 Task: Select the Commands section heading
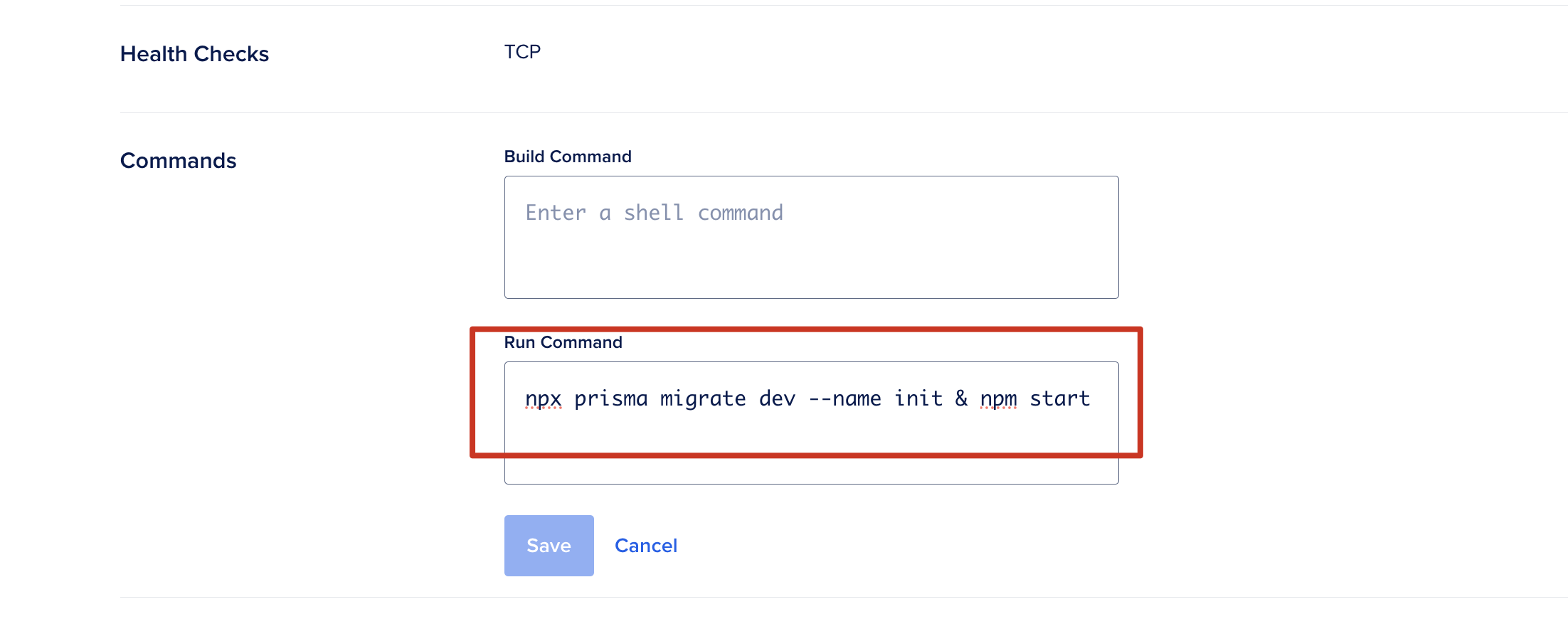[178, 161]
